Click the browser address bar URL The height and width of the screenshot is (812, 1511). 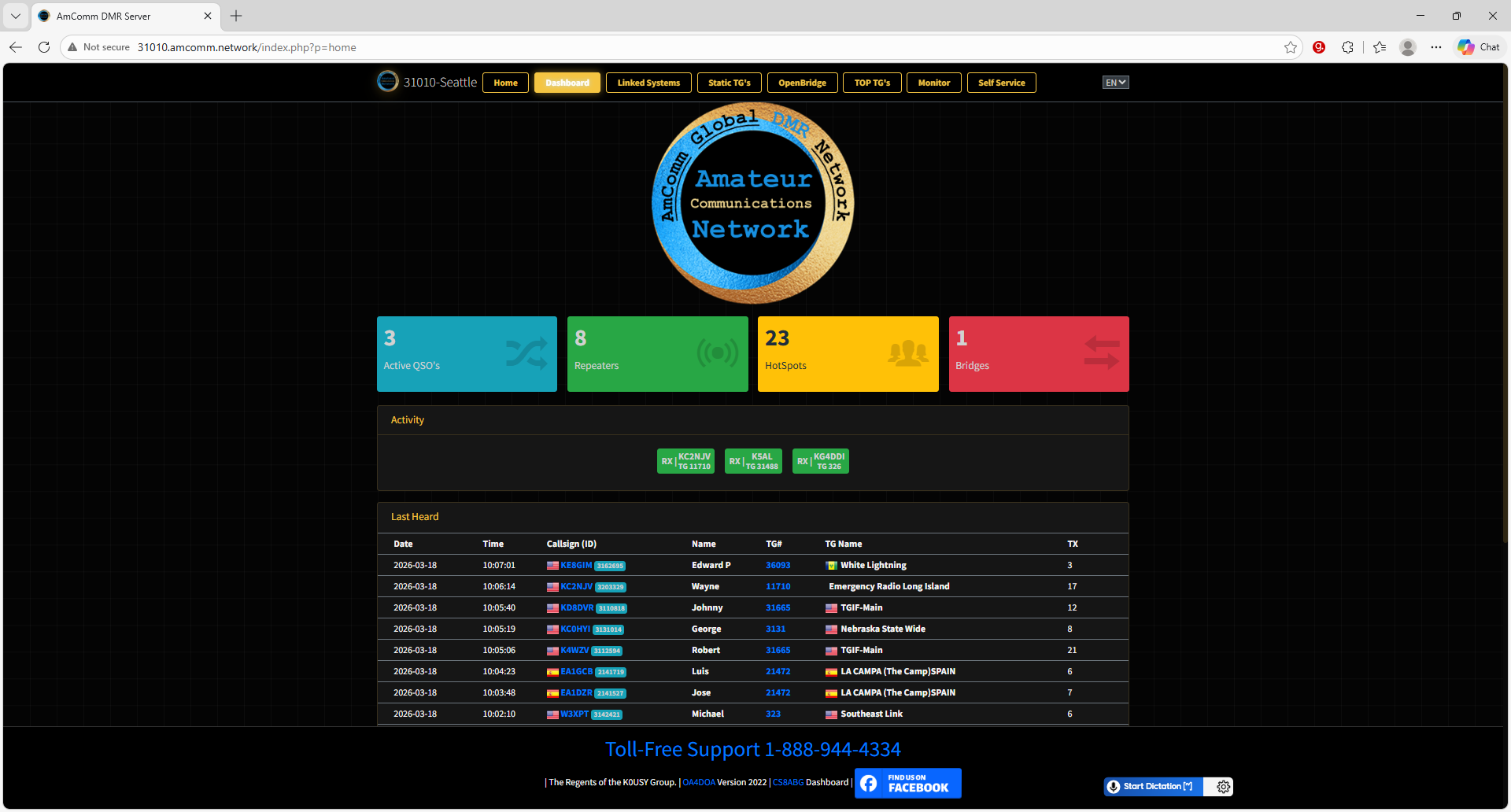pyautogui.click(x=246, y=47)
